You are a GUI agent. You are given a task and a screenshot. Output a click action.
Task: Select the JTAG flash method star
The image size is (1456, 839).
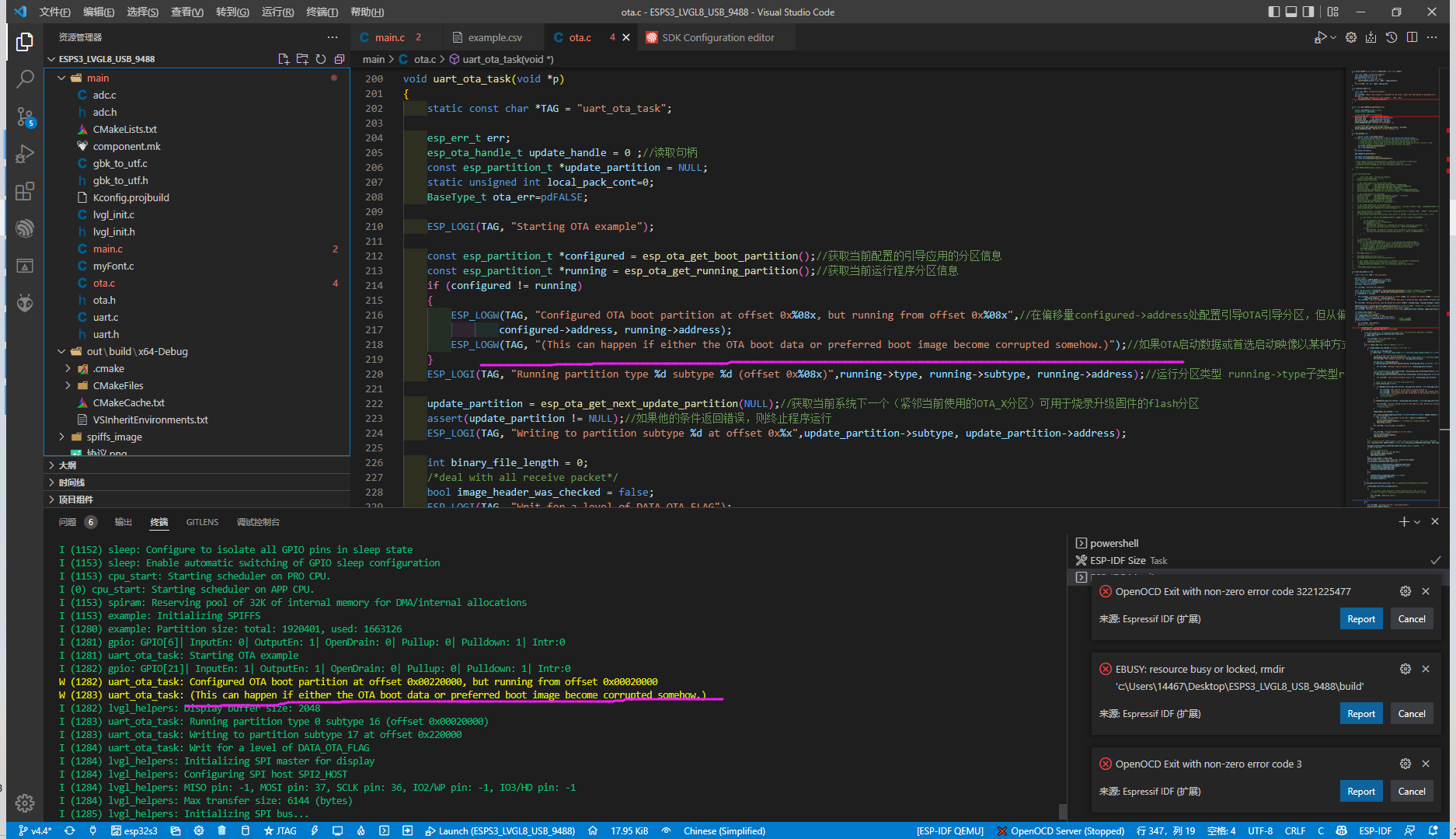click(280, 830)
